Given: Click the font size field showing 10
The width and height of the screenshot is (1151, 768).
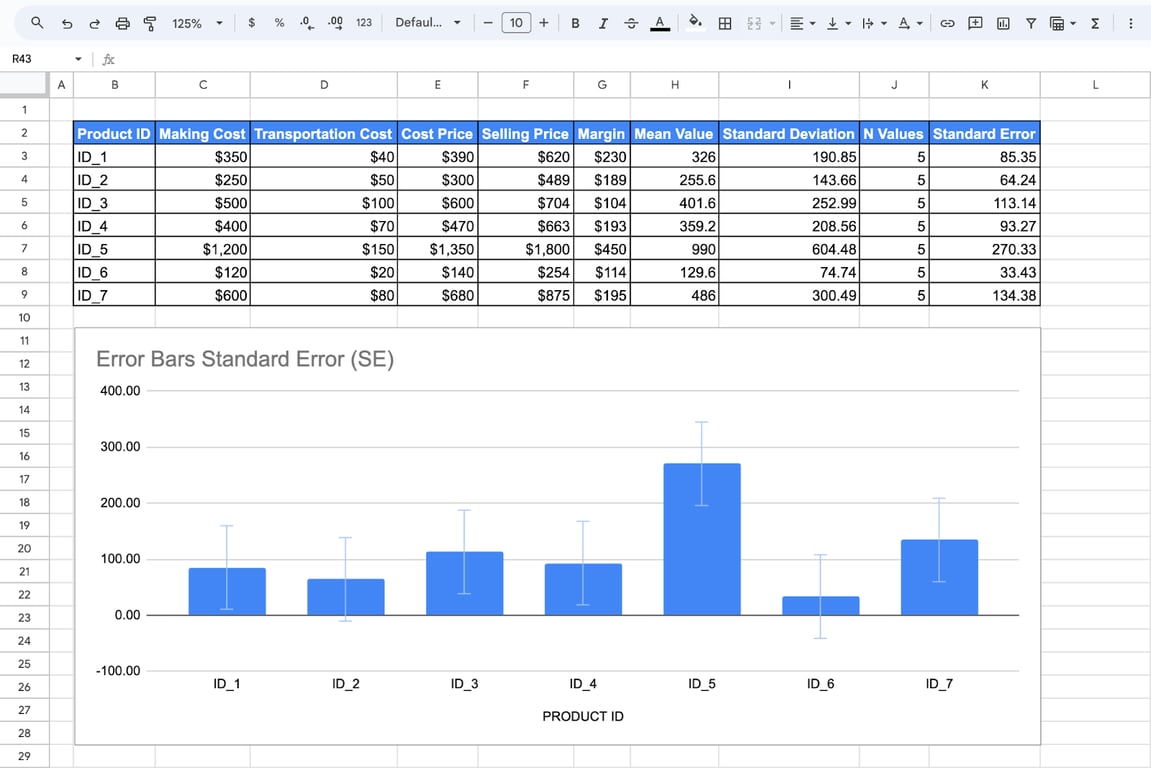Looking at the screenshot, I should coord(516,23).
